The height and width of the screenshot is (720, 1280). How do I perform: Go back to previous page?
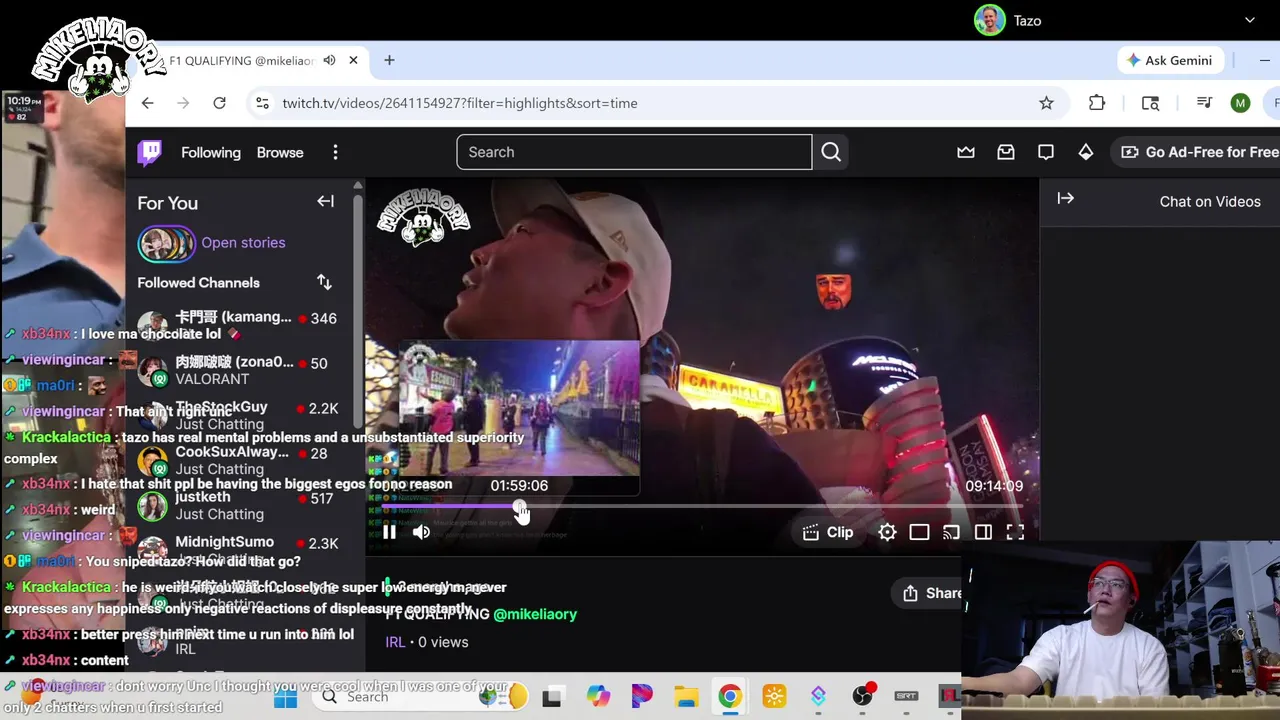coord(147,103)
